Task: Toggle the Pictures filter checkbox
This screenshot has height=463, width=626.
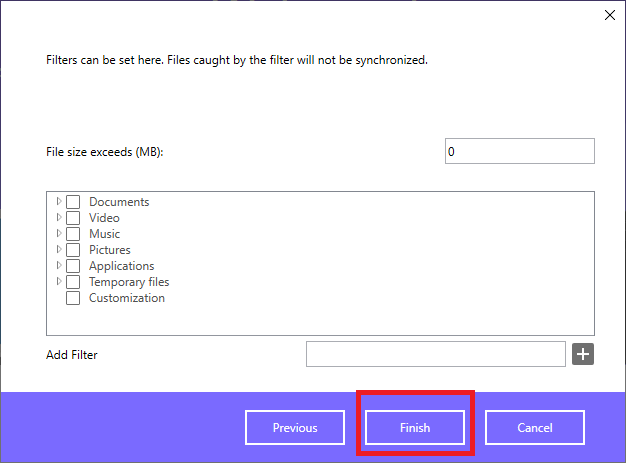Action: pyautogui.click(x=73, y=250)
